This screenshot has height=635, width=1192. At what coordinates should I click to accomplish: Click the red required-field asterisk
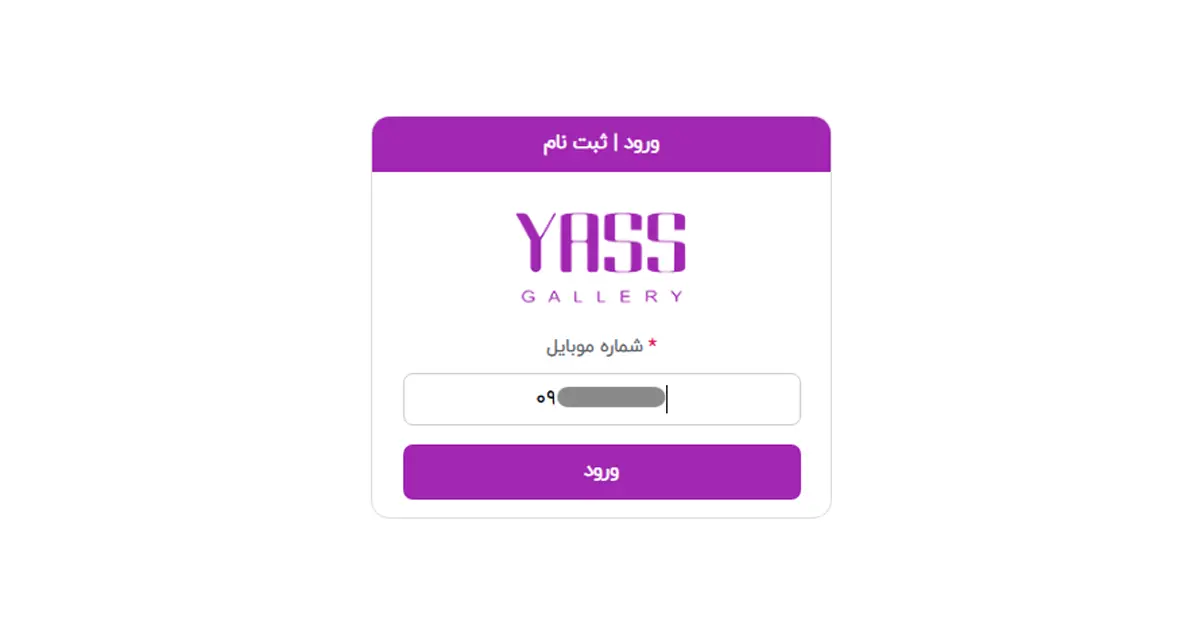pos(652,344)
